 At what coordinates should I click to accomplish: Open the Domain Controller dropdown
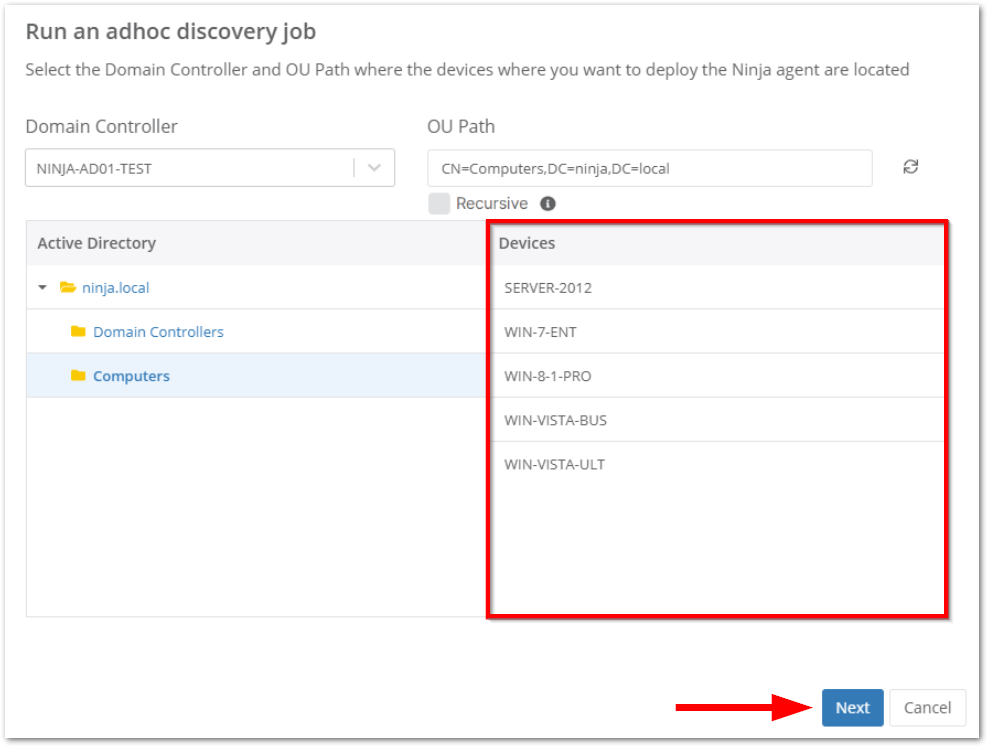(377, 167)
